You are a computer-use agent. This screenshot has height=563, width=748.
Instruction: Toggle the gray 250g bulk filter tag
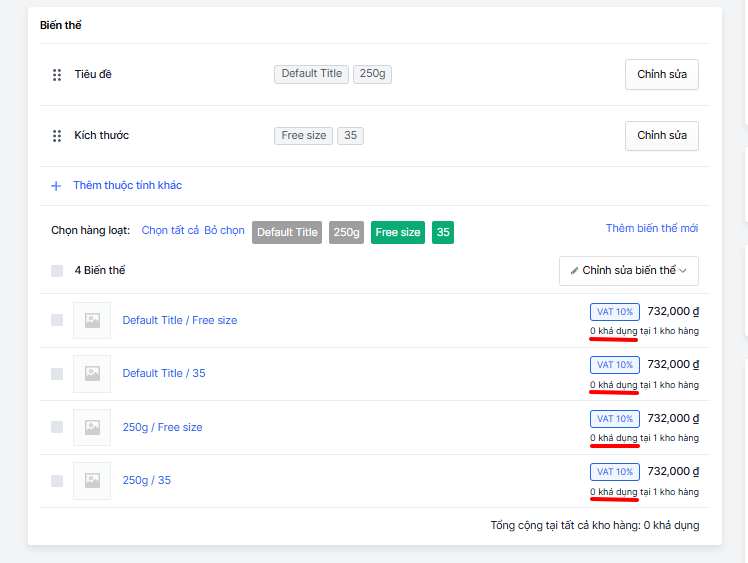pos(346,232)
